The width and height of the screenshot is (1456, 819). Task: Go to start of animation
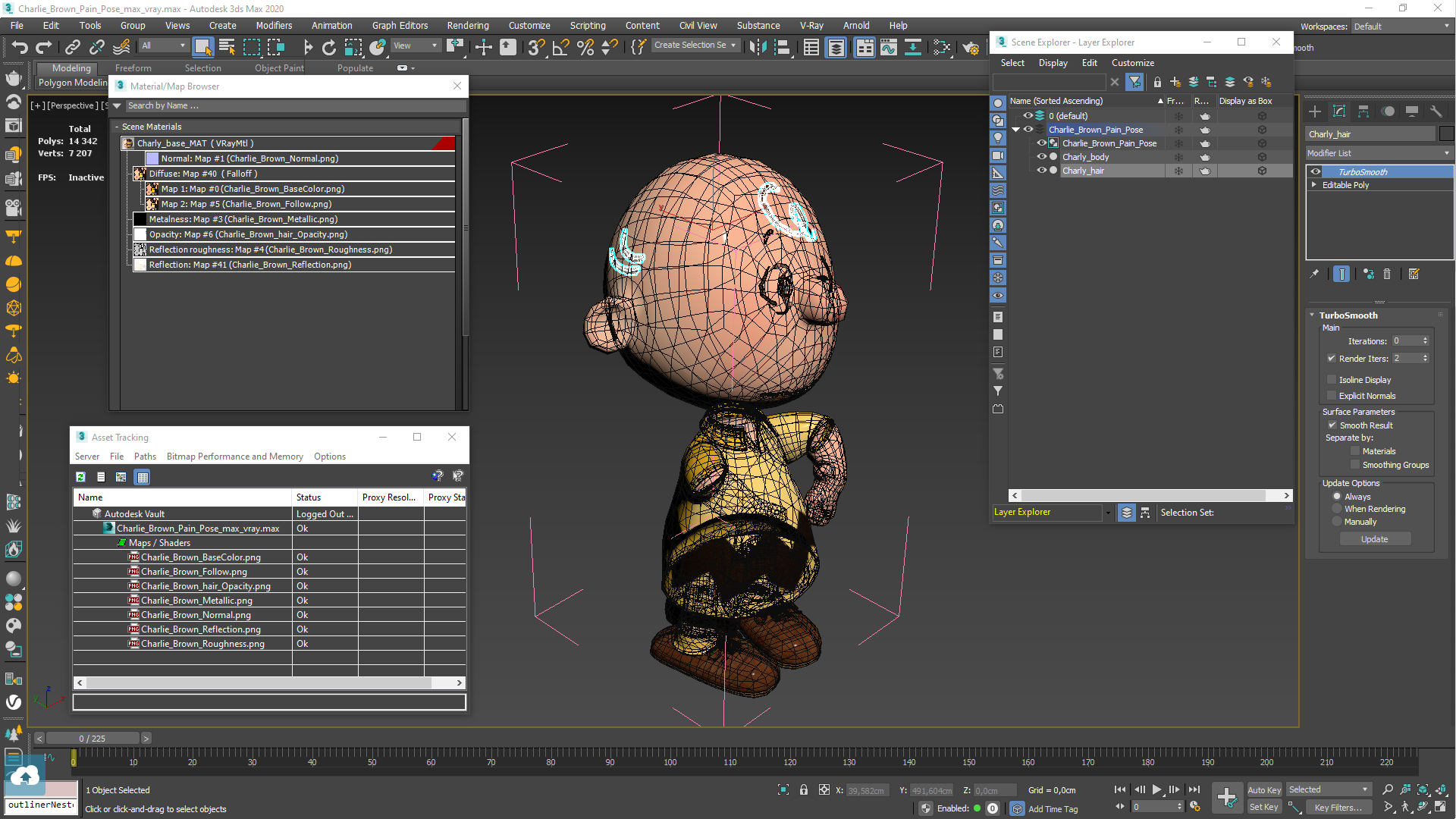tap(1120, 789)
